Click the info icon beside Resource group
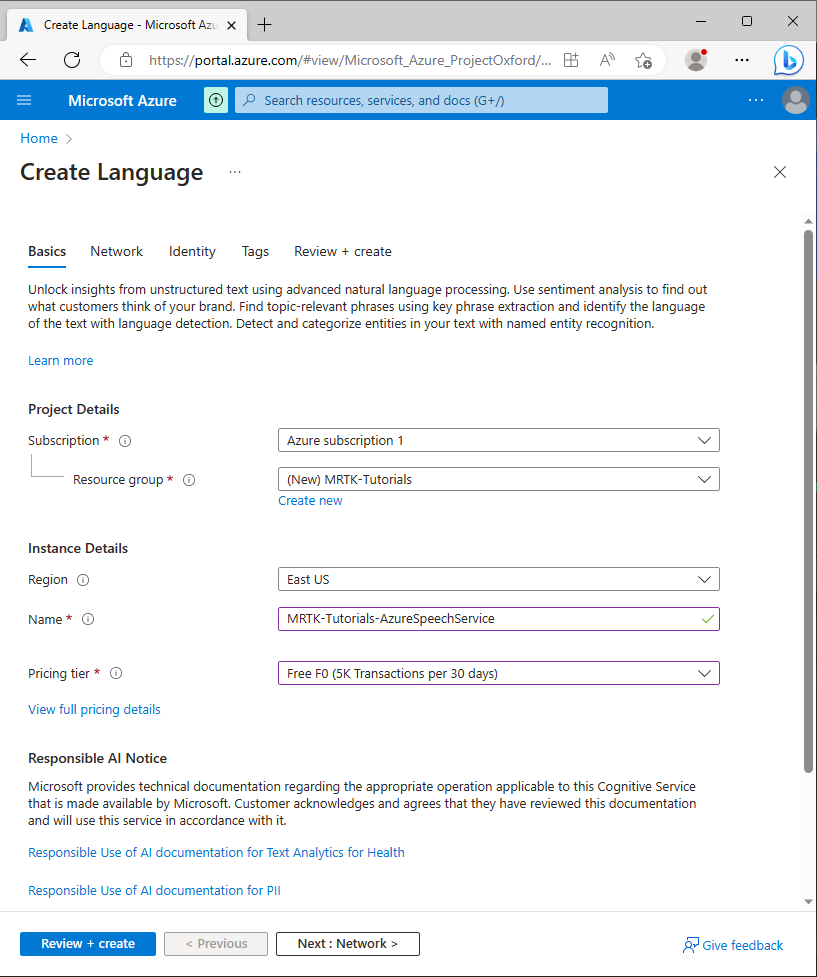 (188, 479)
